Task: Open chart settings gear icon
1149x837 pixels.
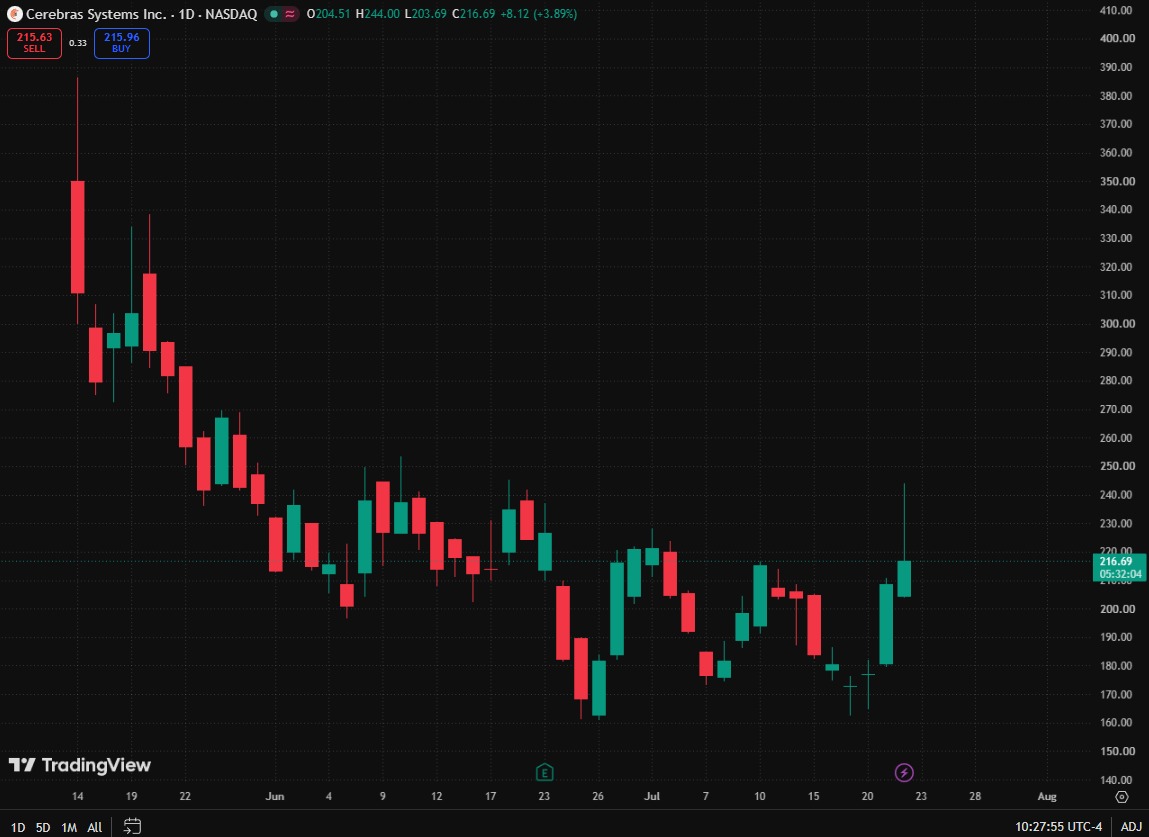Action: click(x=1121, y=797)
